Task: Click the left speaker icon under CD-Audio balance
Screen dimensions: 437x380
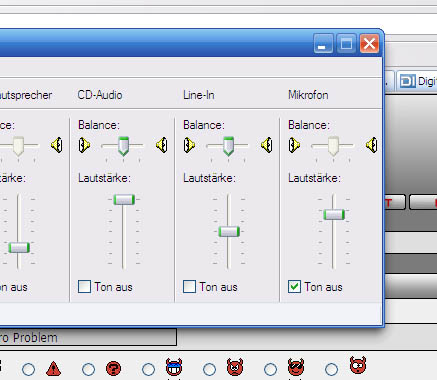Action: 84,145
